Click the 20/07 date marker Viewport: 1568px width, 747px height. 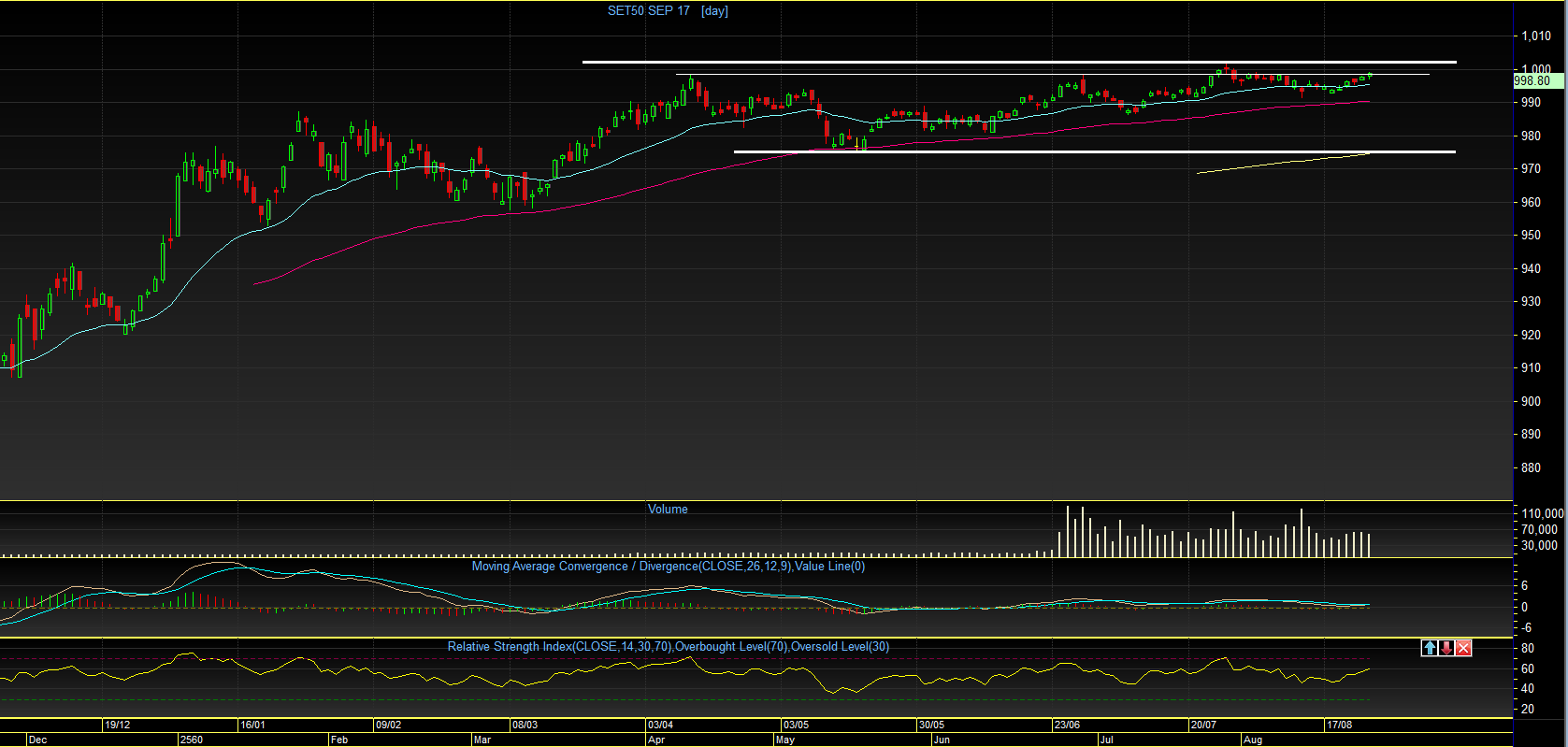[1204, 725]
